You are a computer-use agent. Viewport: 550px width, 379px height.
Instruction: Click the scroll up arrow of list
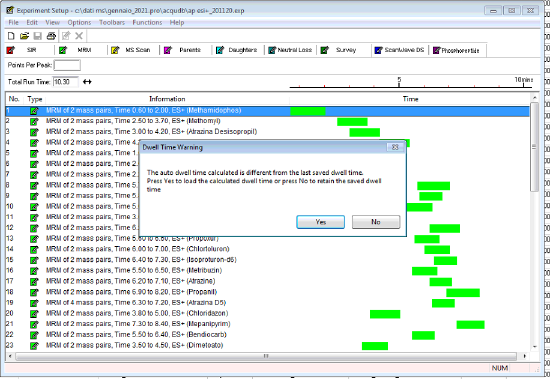pos(535,97)
